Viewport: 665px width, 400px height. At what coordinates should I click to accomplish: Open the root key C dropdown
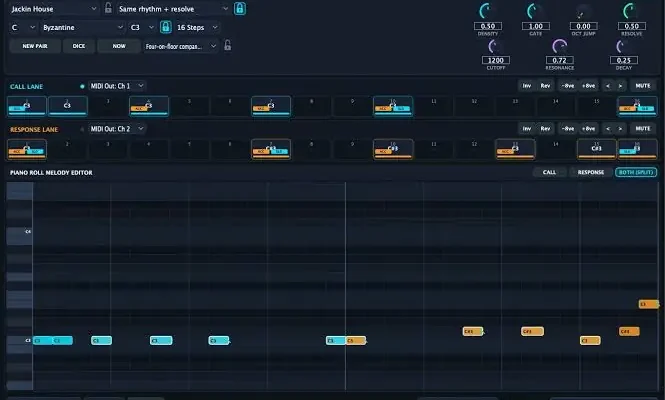(23, 27)
